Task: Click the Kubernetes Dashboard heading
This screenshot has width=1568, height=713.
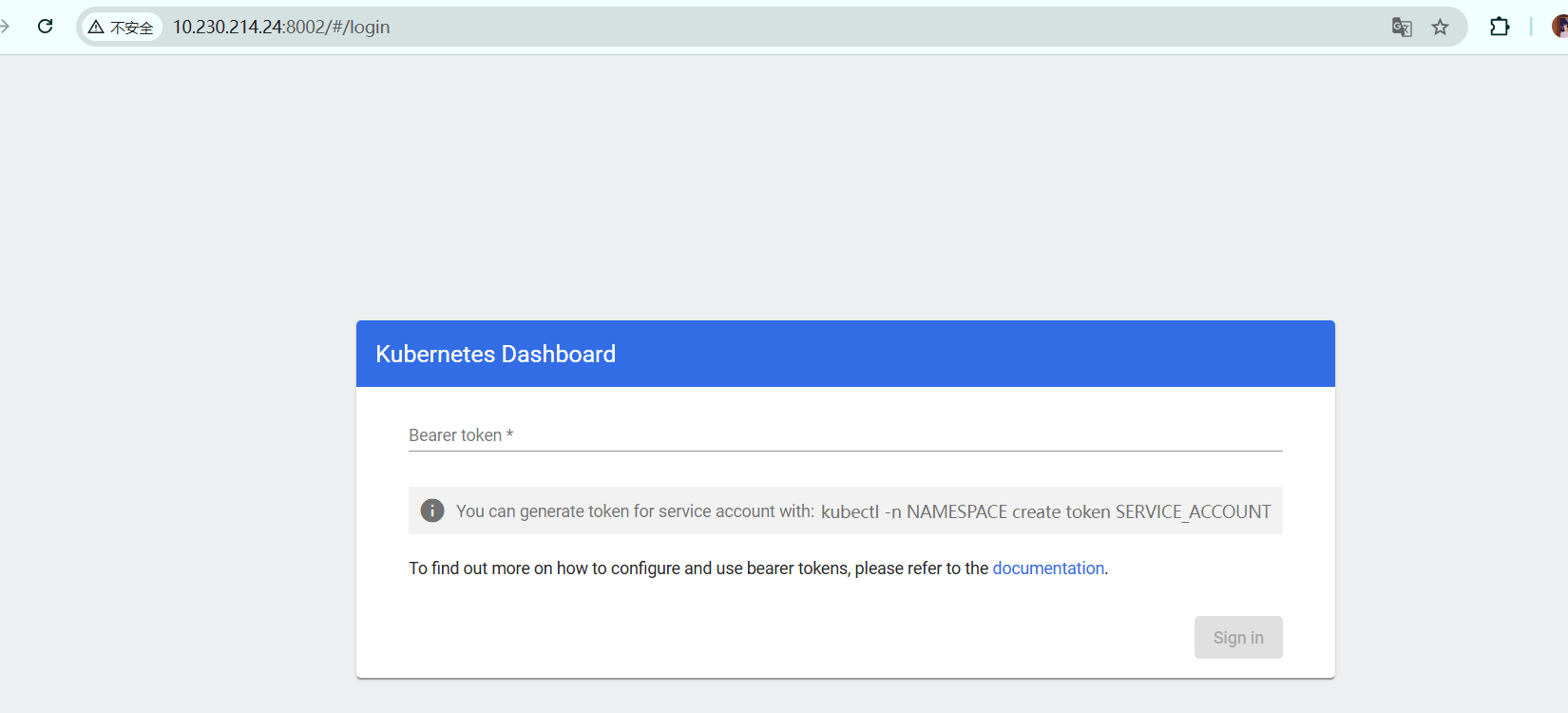Action: (496, 354)
